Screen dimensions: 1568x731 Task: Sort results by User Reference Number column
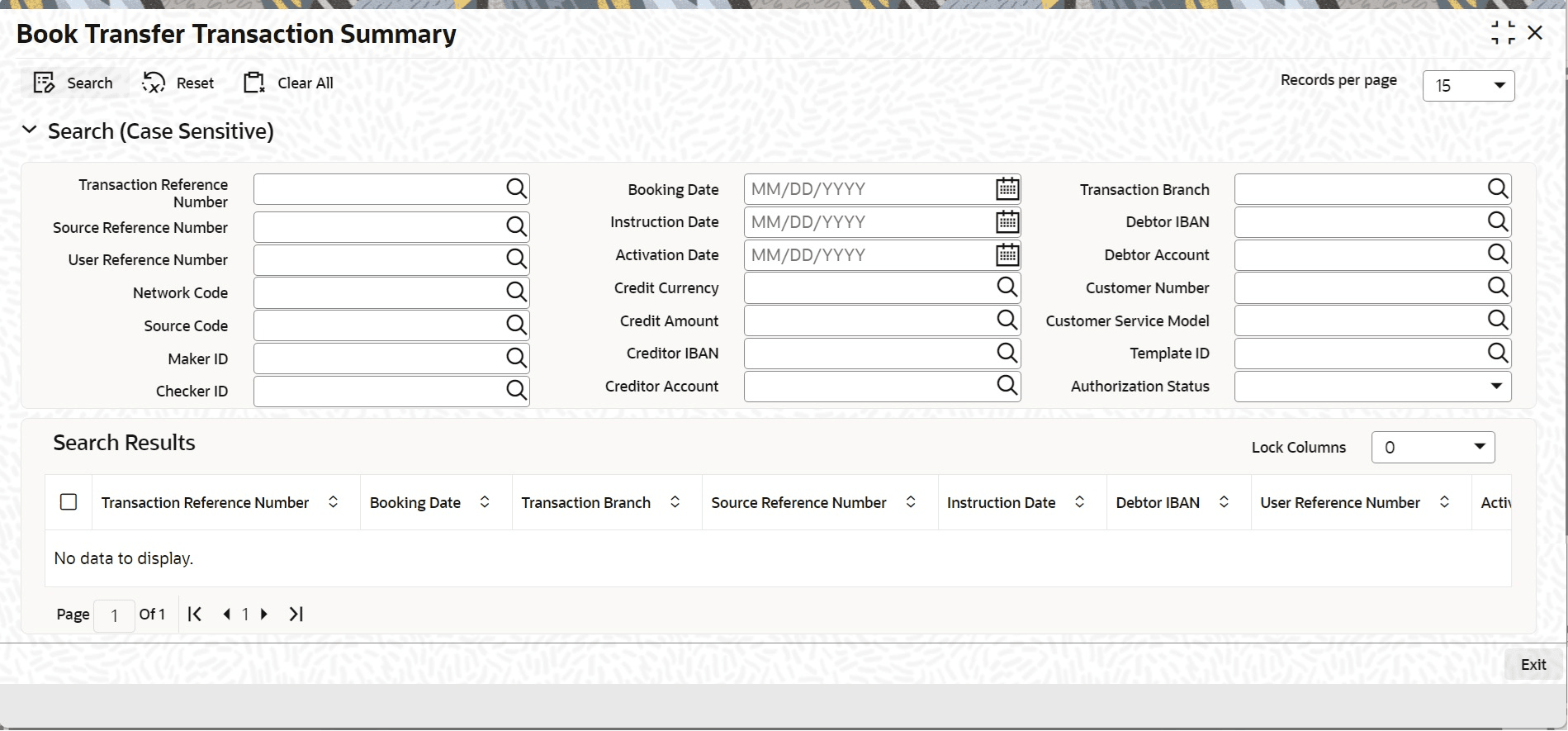coord(1444,502)
